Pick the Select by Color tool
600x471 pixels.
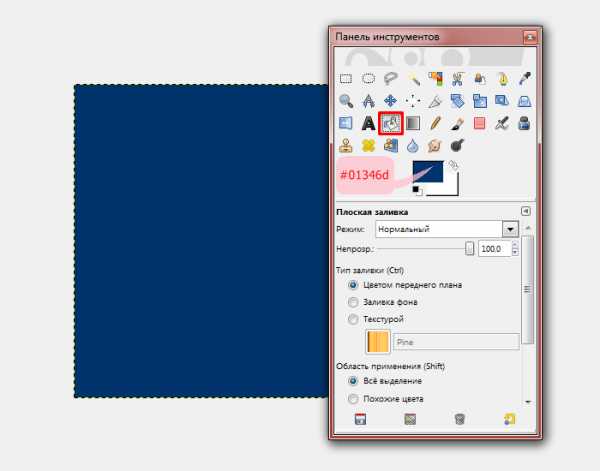[435, 79]
